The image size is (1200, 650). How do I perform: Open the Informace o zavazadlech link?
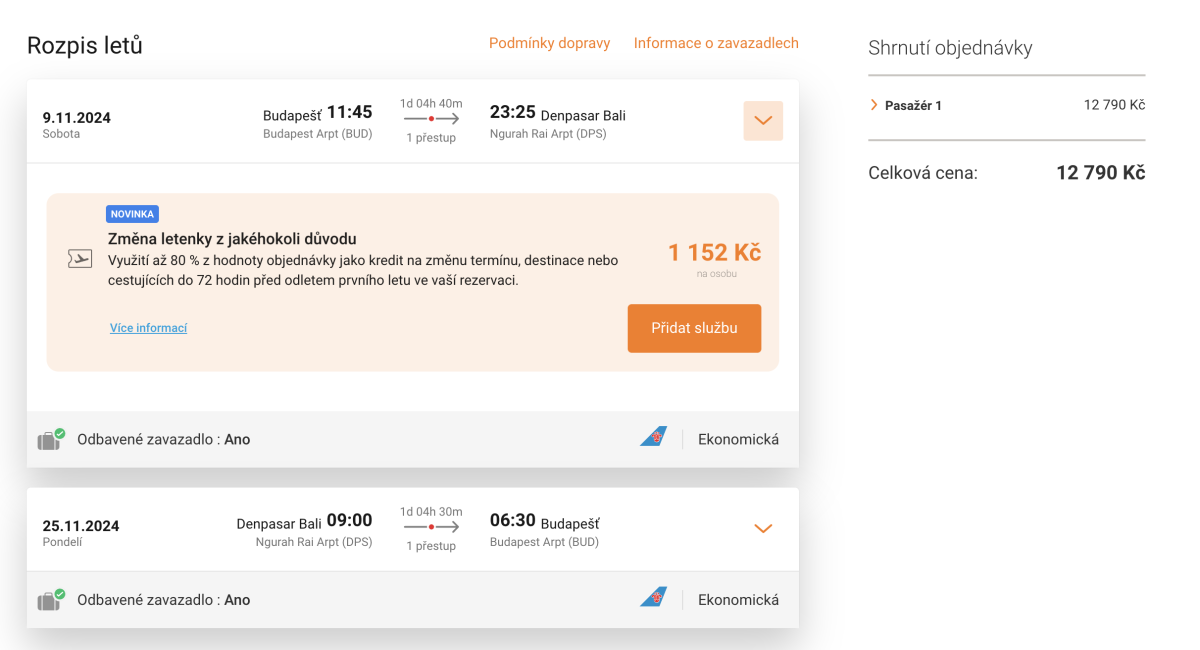coord(716,43)
